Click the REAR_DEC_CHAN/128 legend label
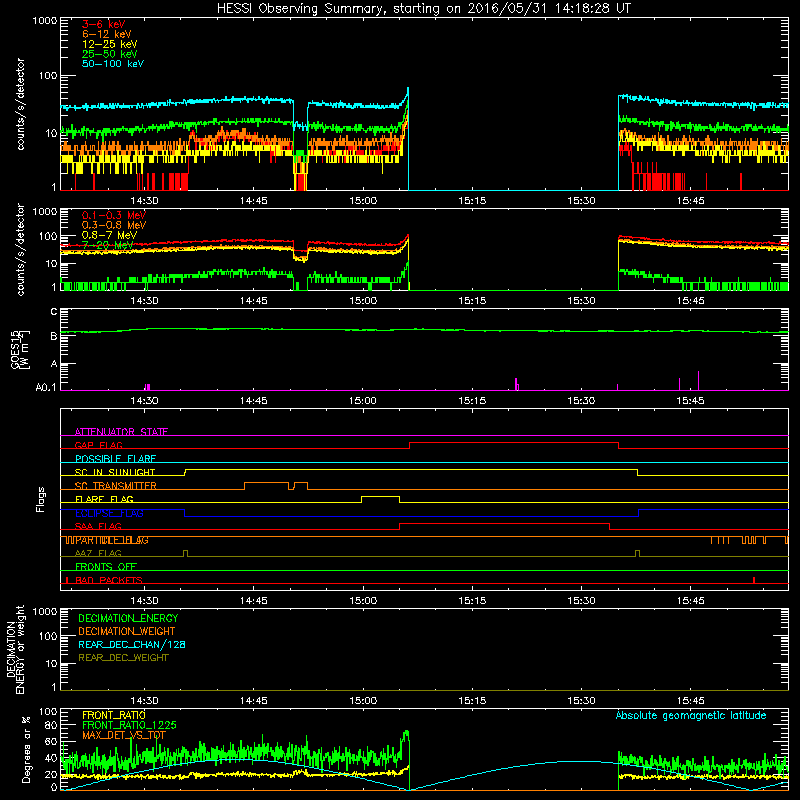This screenshot has width=800, height=800. 132,645
